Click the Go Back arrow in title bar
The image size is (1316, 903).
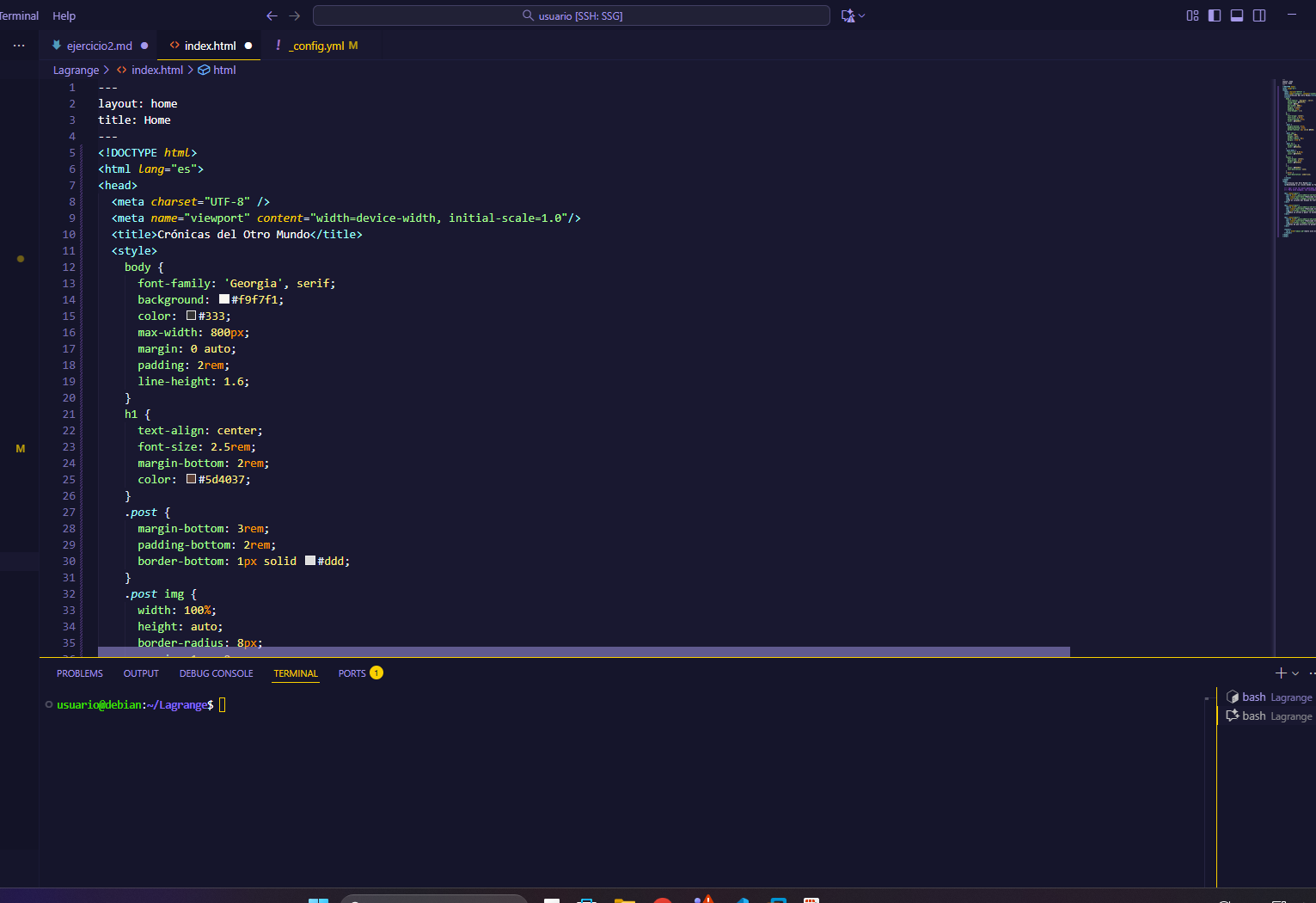272,15
